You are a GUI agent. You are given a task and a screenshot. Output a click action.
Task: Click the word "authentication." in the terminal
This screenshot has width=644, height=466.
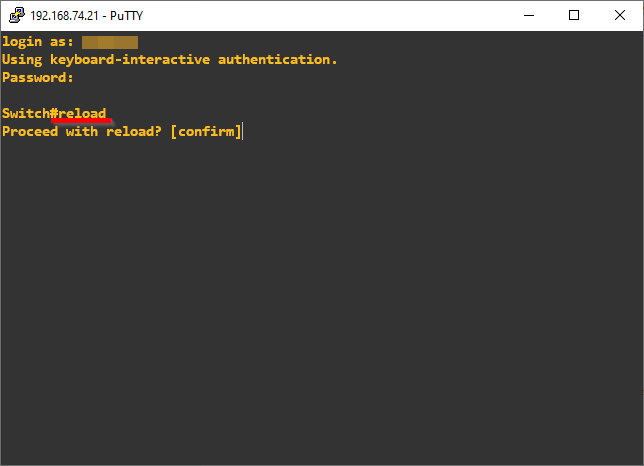coord(278,59)
